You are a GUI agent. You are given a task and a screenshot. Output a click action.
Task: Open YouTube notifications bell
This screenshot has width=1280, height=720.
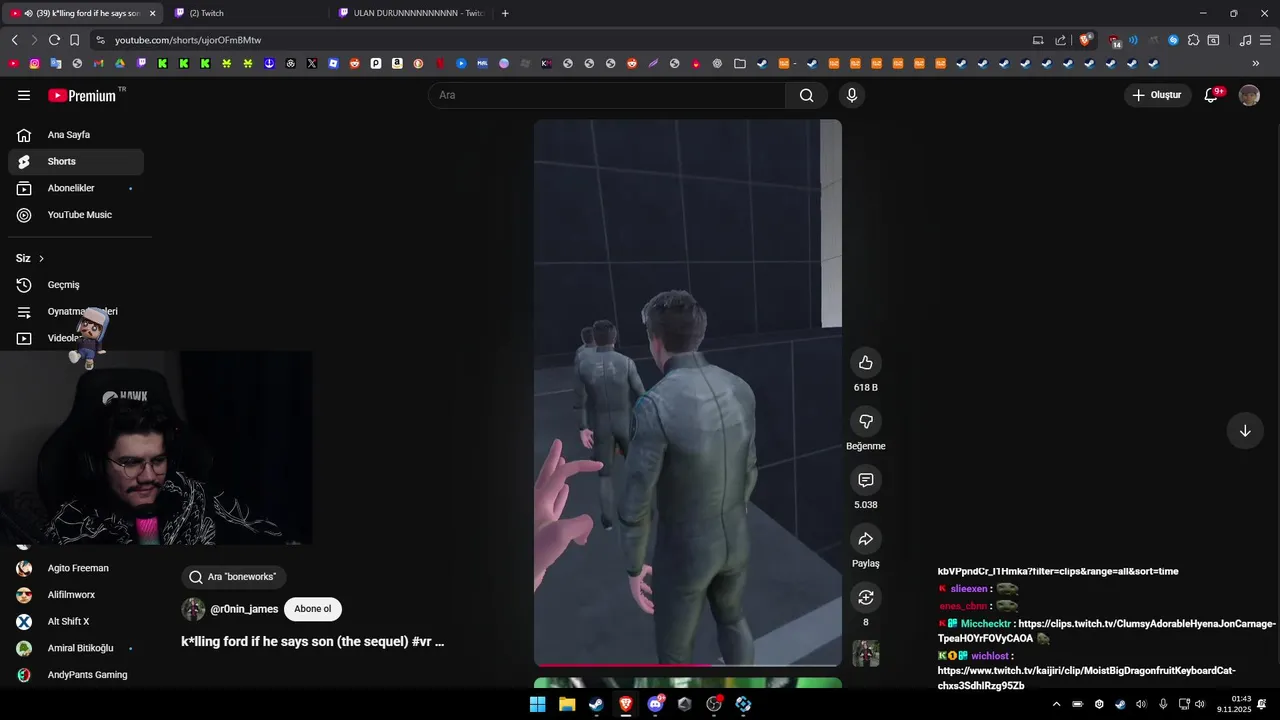click(1211, 95)
